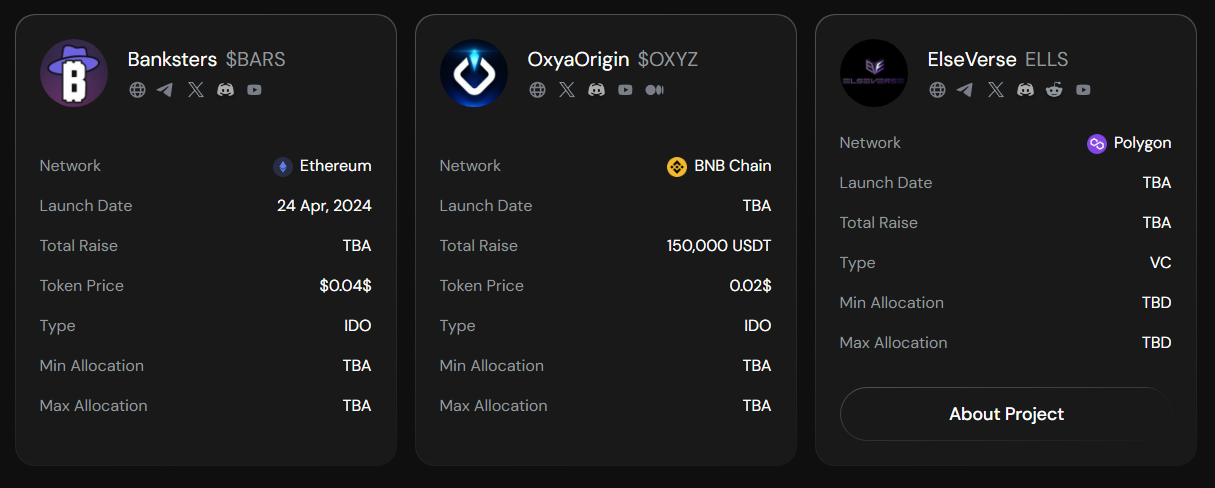1215x488 pixels.
Task: Open Banksters website globe icon
Action: pos(138,90)
